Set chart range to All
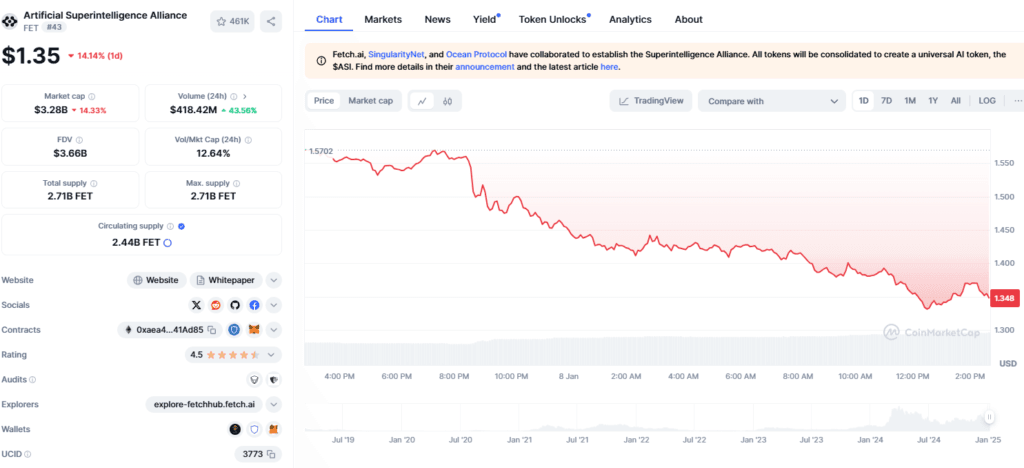1024x468 pixels. coord(955,101)
